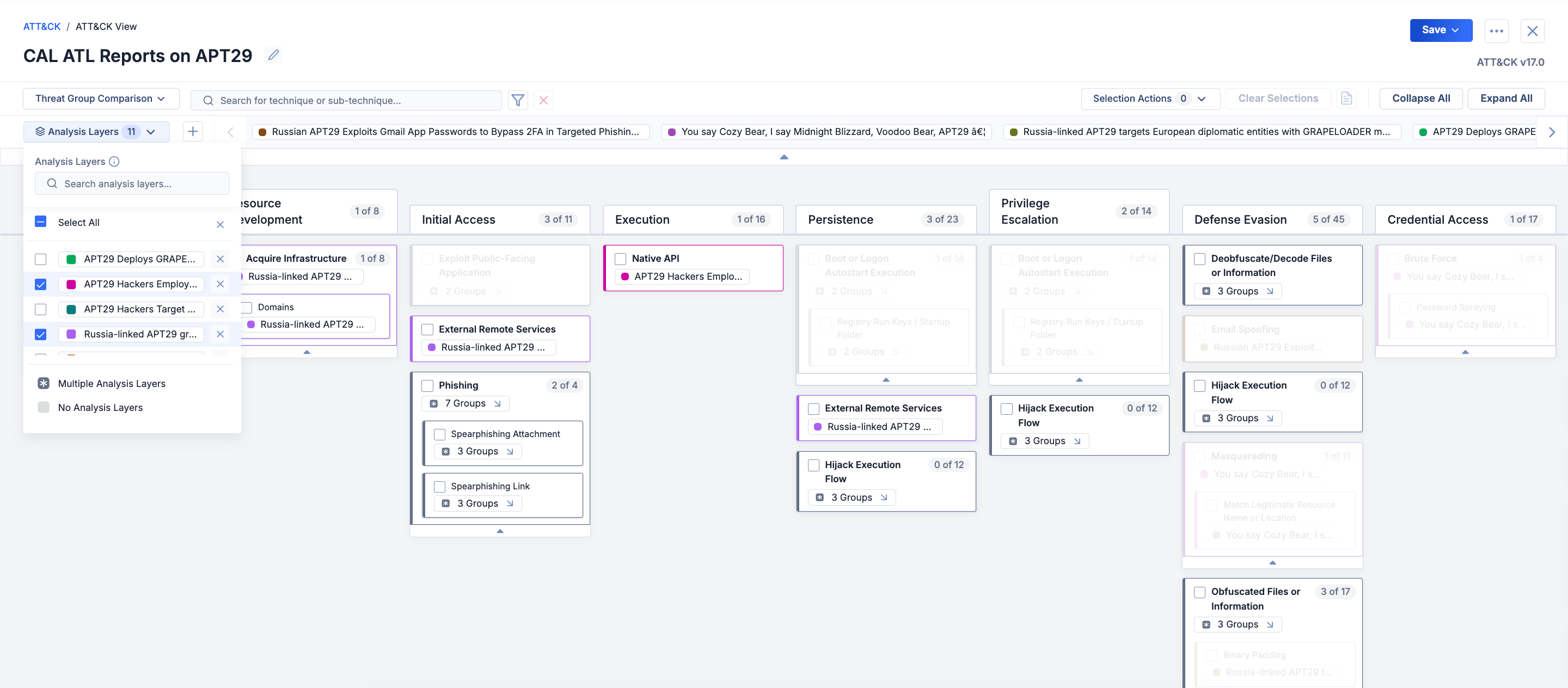Open the ATT&CK breadcrumb link
The height and width of the screenshot is (688, 1568).
pyautogui.click(x=41, y=26)
